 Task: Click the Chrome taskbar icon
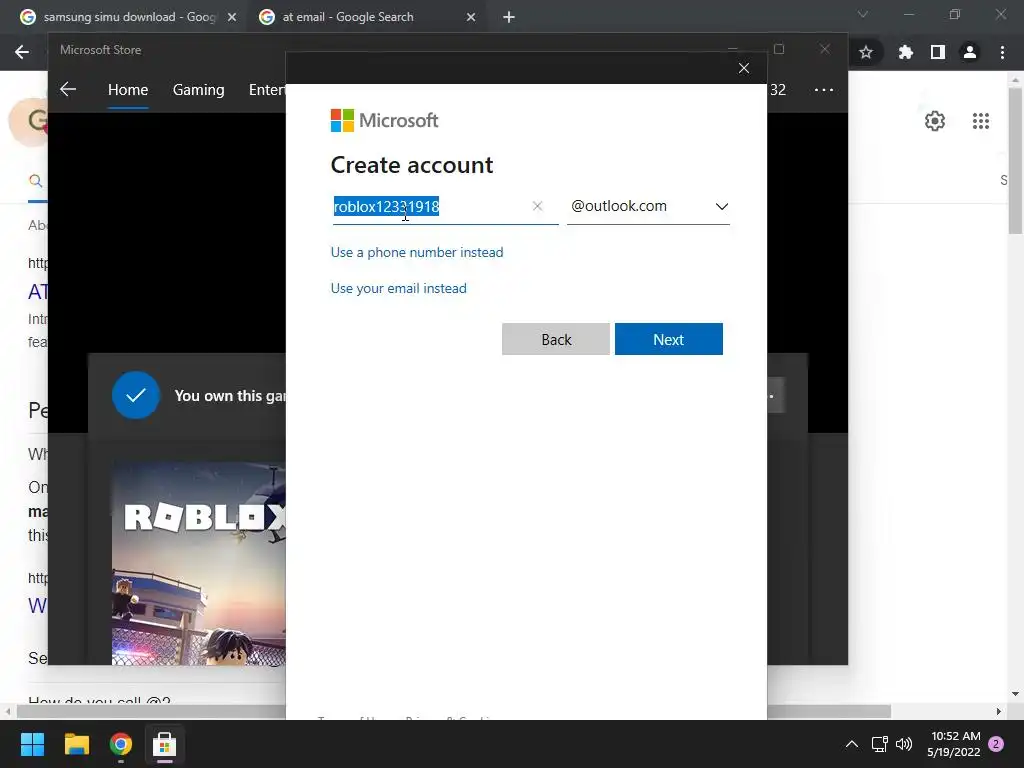[121, 744]
